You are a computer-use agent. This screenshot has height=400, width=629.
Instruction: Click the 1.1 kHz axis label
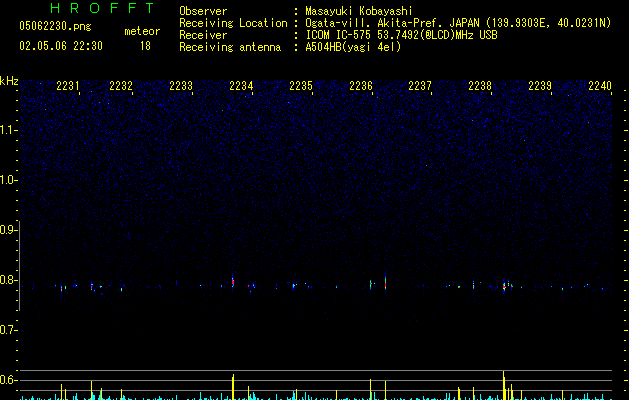pyautogui.click(x=8, y=130)
